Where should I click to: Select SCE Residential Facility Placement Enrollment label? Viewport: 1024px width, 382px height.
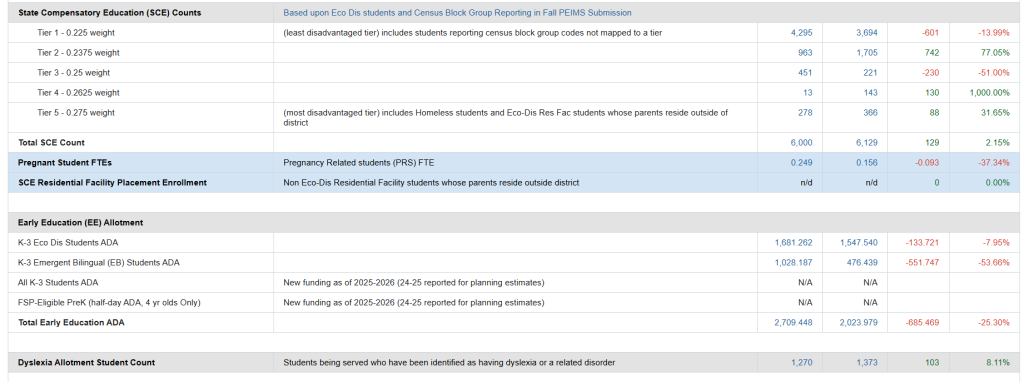(x=112, y=183)
